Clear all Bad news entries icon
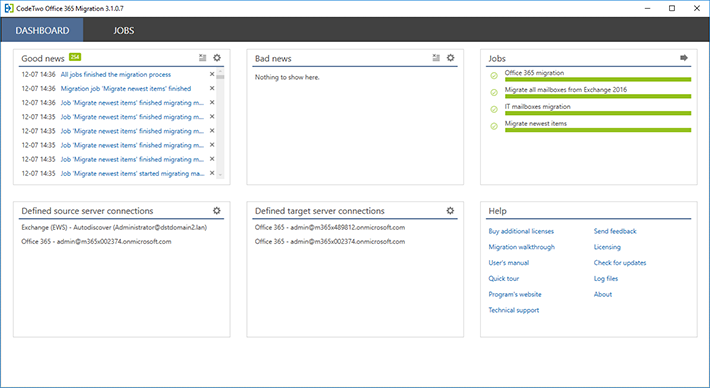The height and width of the screenshot is (388, 710). click(x=436, y=58)
